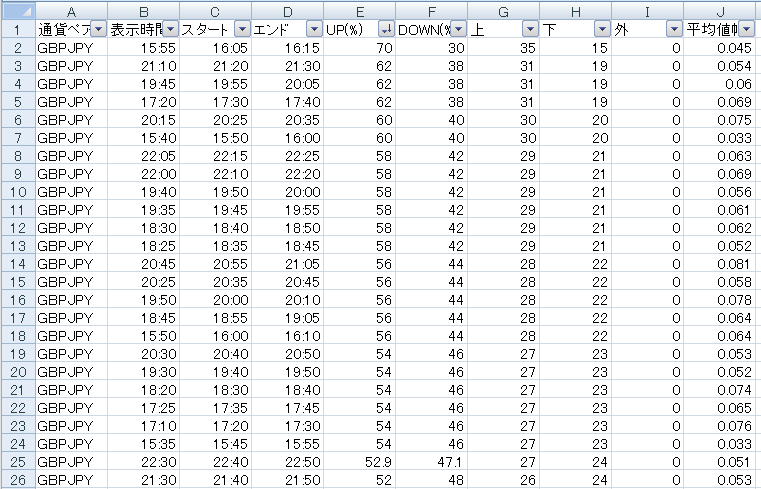Select row 14 header
Viewport: 761px width, 489px height.
pos(18,264)
